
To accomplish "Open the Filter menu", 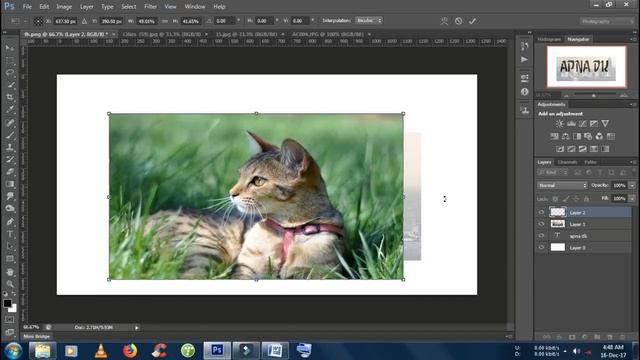I will click(150, 7).
